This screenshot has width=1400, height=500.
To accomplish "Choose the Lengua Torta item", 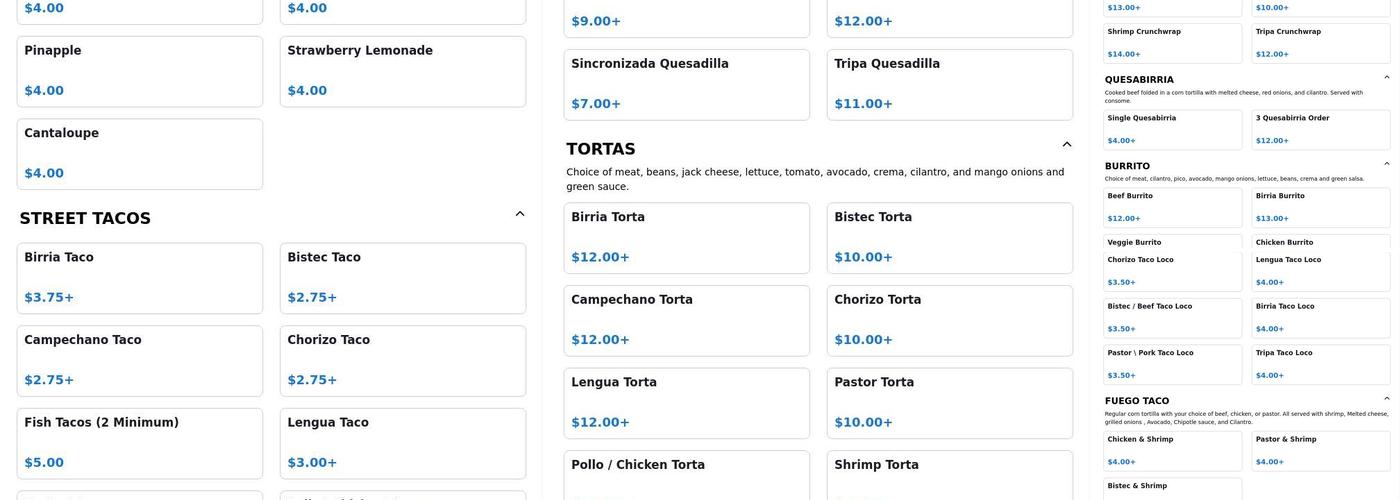I will click(686, 403).
